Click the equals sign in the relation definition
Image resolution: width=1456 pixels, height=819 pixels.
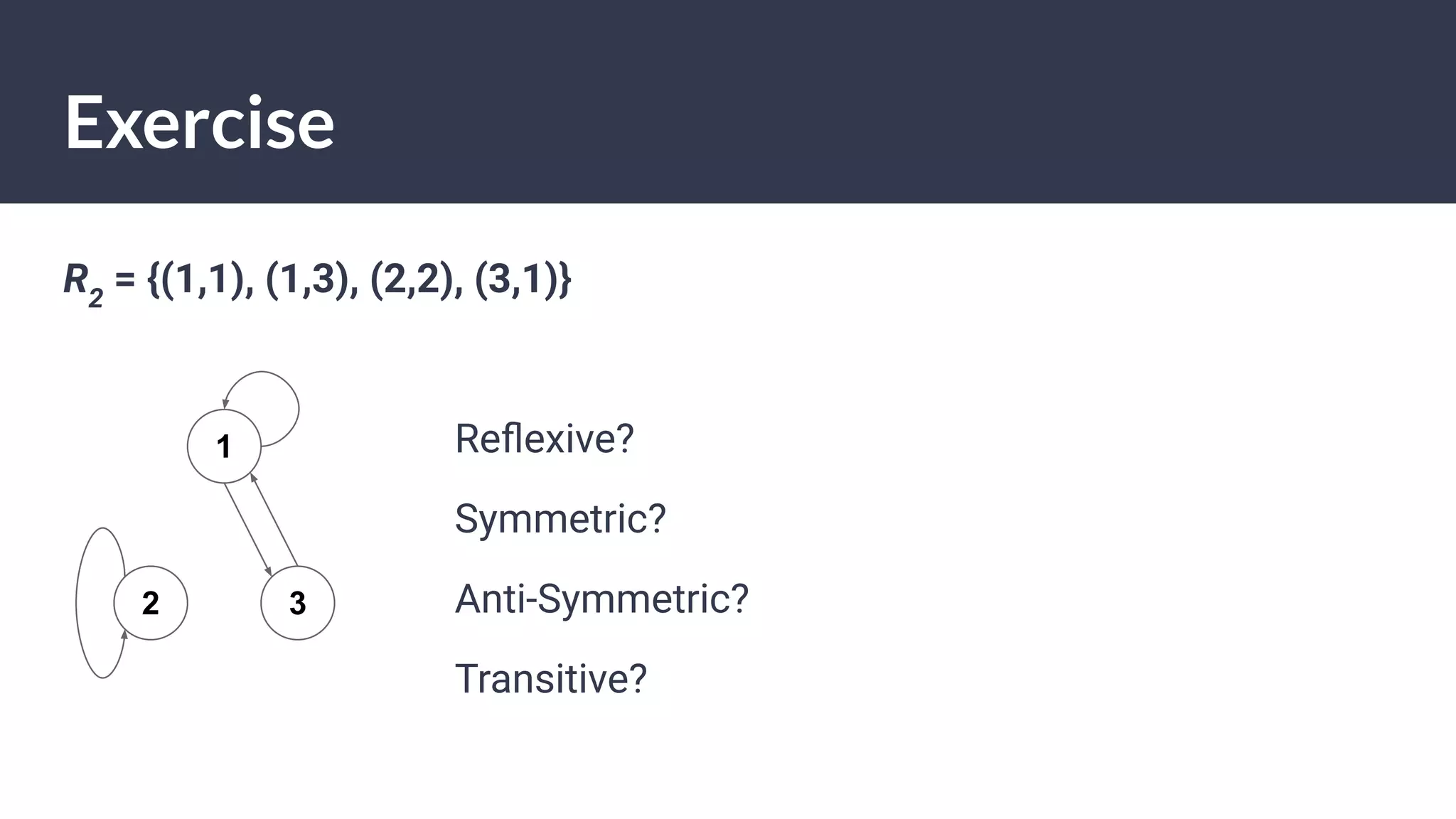click(124, 279)
